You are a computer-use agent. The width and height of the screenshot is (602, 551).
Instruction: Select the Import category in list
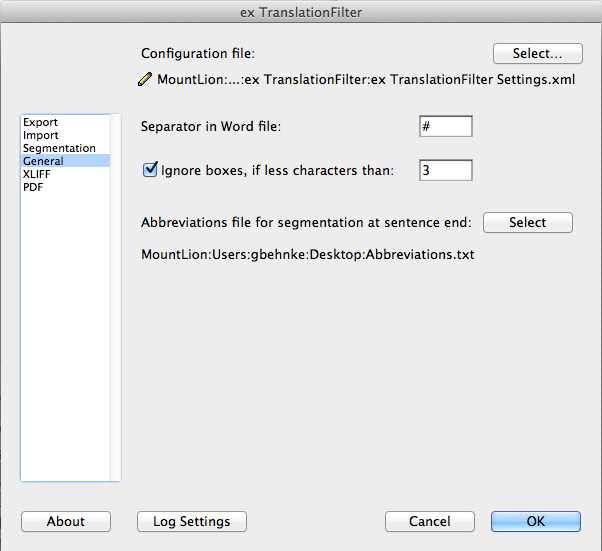click(x=65, y=135)
